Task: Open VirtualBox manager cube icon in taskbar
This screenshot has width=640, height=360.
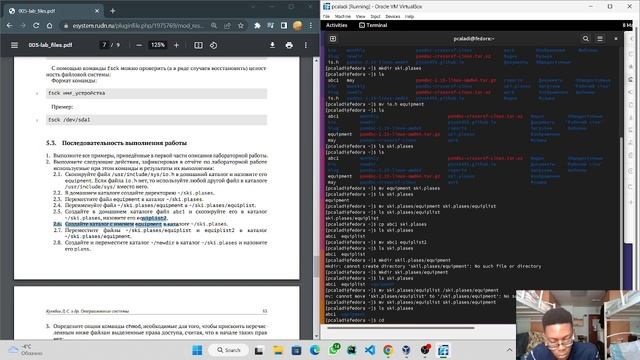Action: tap(406, 350)
